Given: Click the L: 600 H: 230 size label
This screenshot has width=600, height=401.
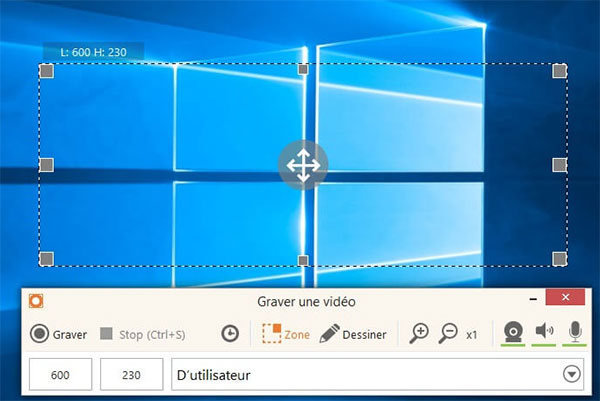Looking at the screenshot, I should pos(93,52).
